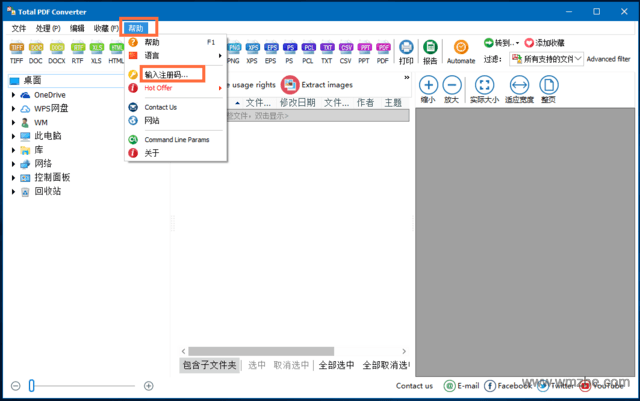The width and height of the screenshot is (640, 401).
Task: Expand the 库 libraries node
Action: click(13, 150)
